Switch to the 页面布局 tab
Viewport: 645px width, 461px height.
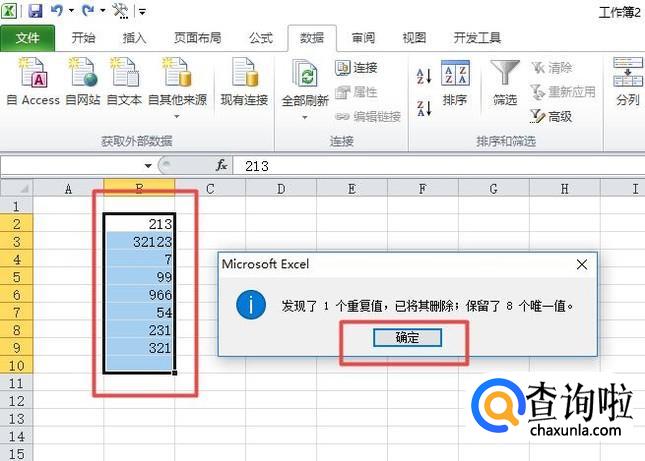click(197, 38)
